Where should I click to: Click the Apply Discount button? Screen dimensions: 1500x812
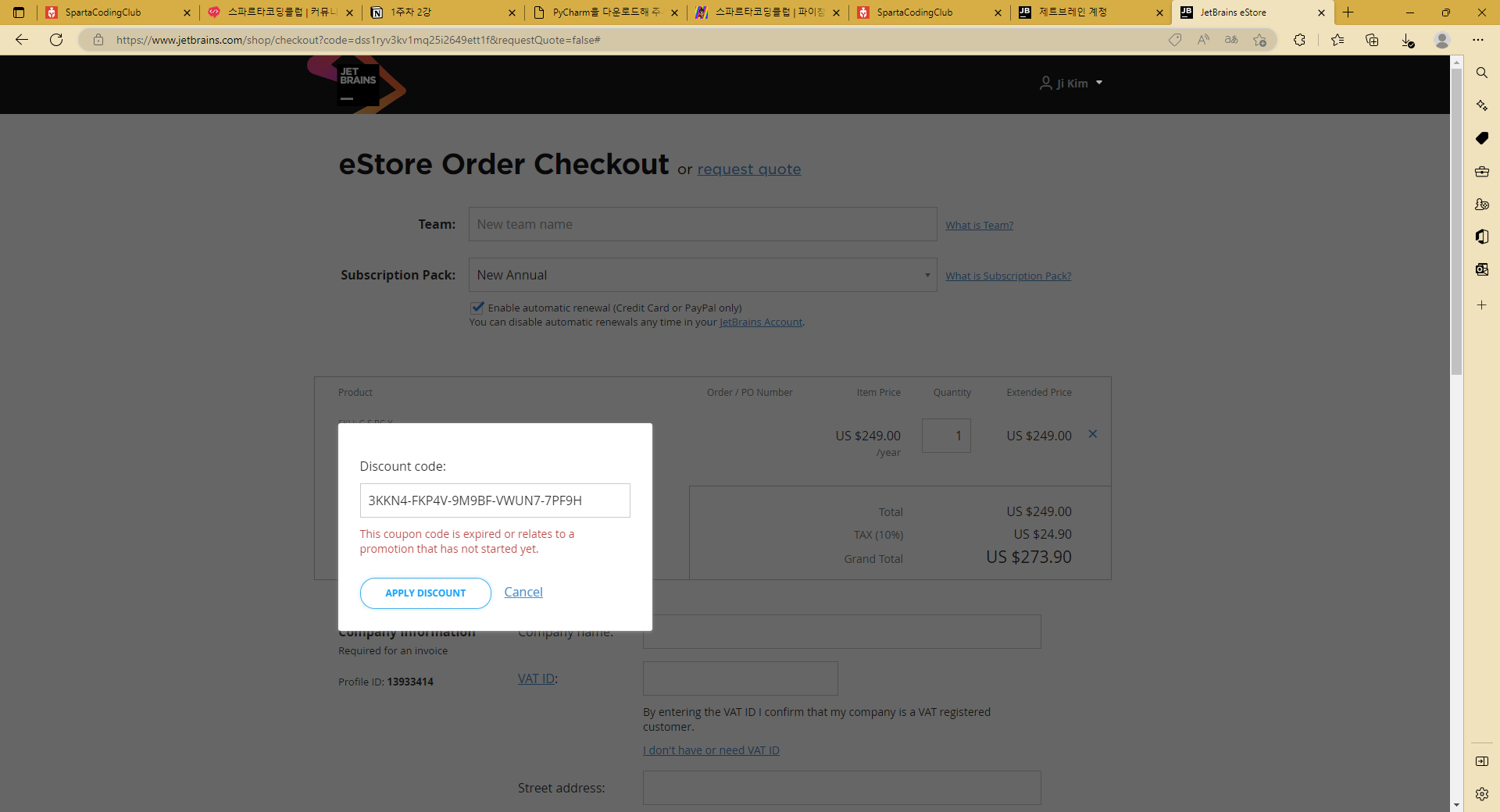click(x=426, y=593)
